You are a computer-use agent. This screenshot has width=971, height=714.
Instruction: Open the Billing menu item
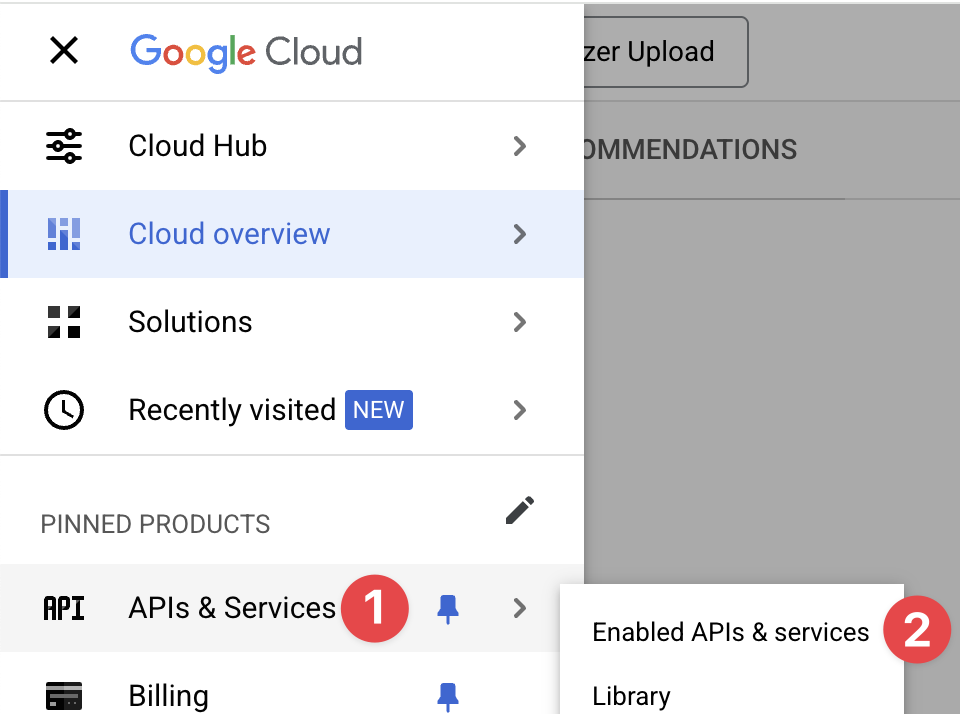tap(168, 695)
